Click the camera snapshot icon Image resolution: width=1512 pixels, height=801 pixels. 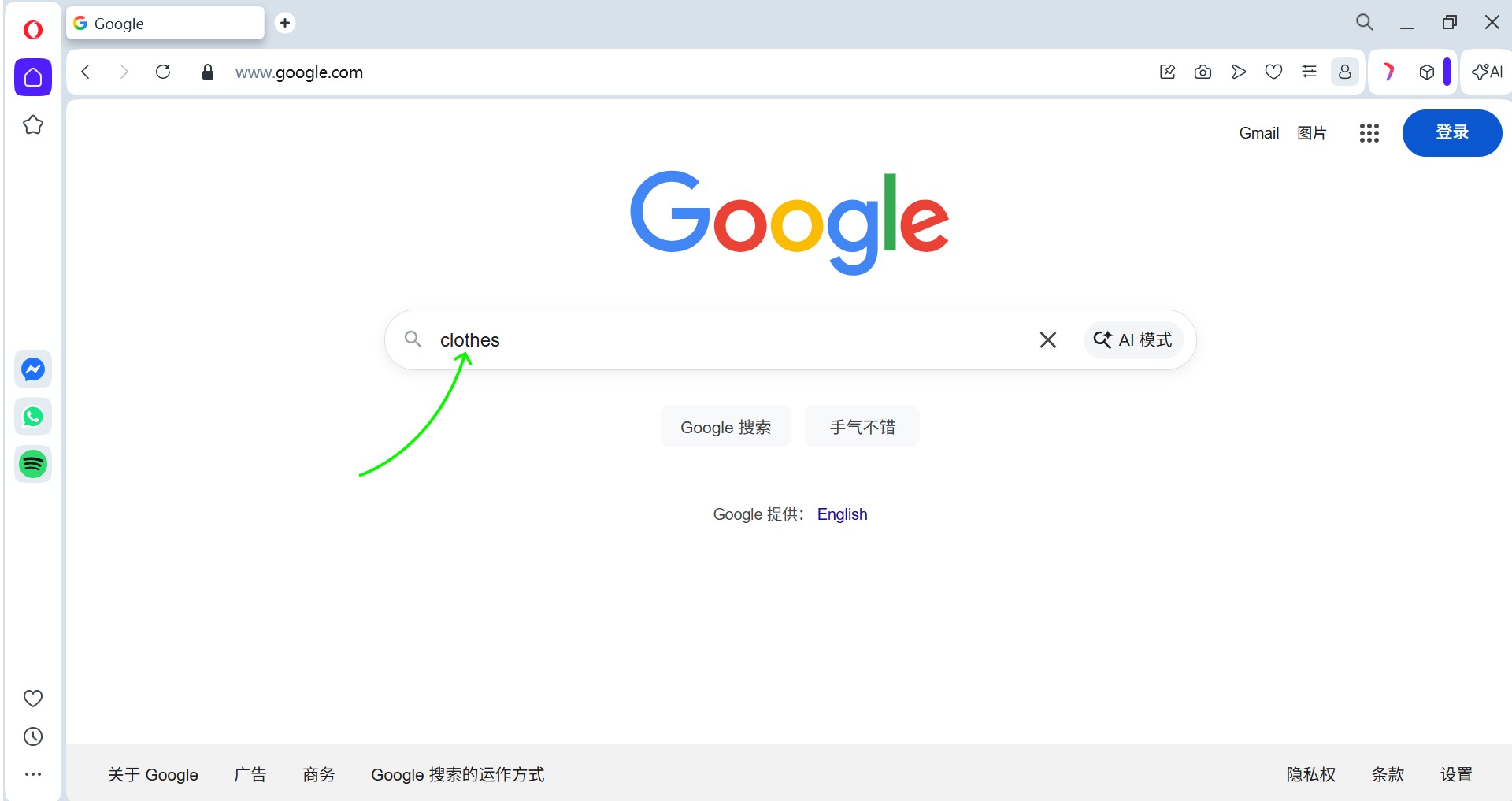(1203, 72)
